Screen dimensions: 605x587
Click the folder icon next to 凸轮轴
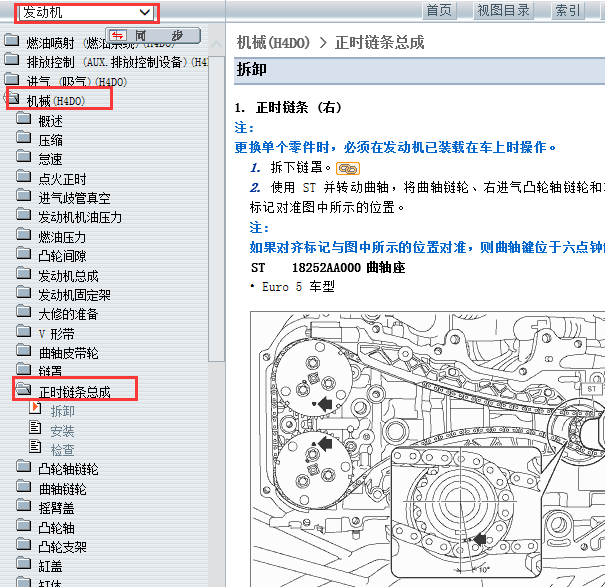(24, 525)
